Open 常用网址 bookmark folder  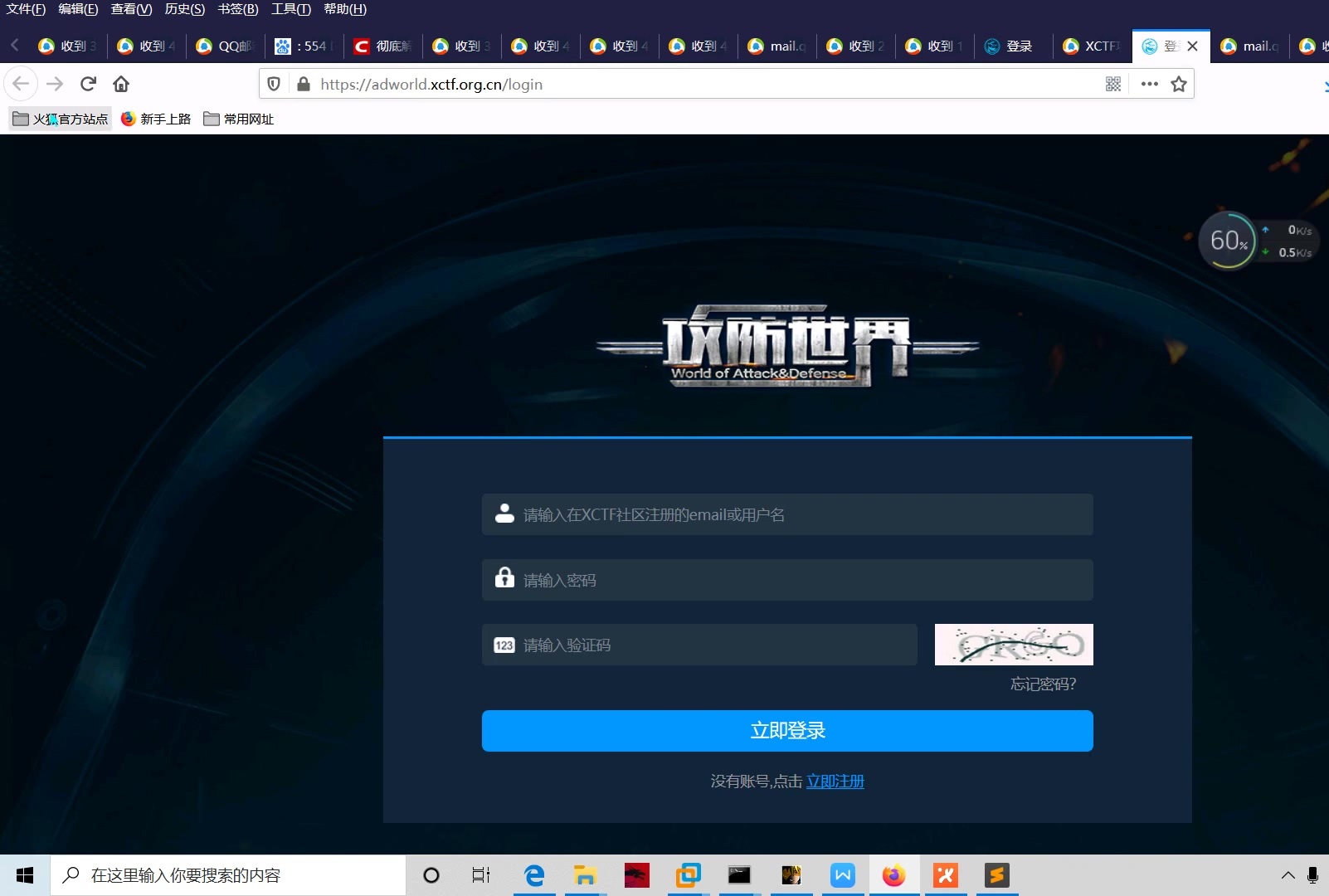(239, 119)
